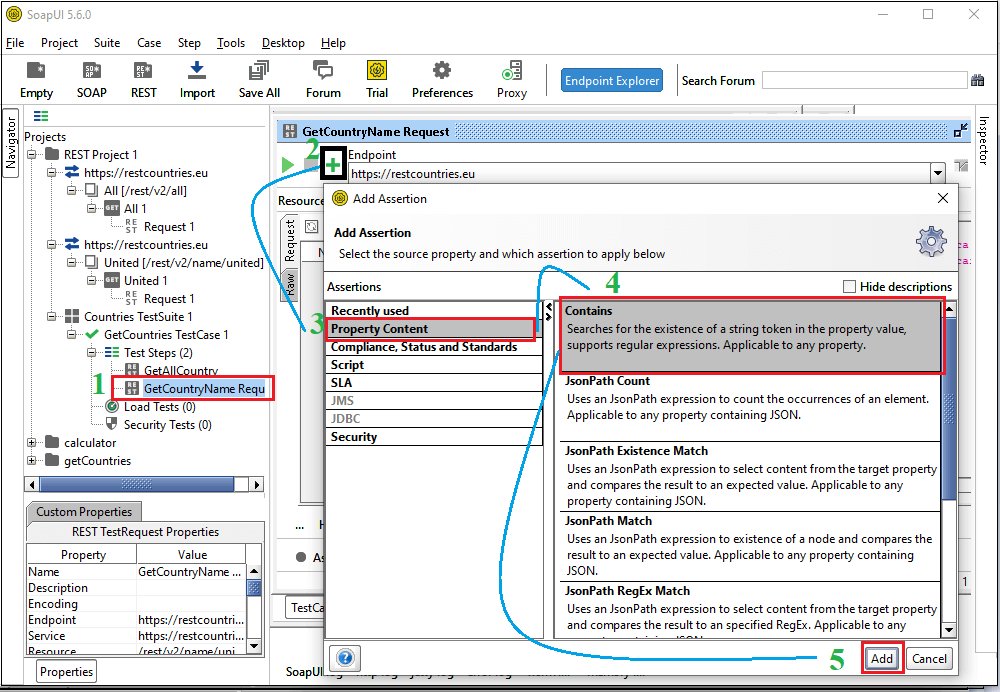Viewport: 1000px width, 692px height.
Task: Select the JsonPath Existence Match assertion
Action: click(751, 476)
